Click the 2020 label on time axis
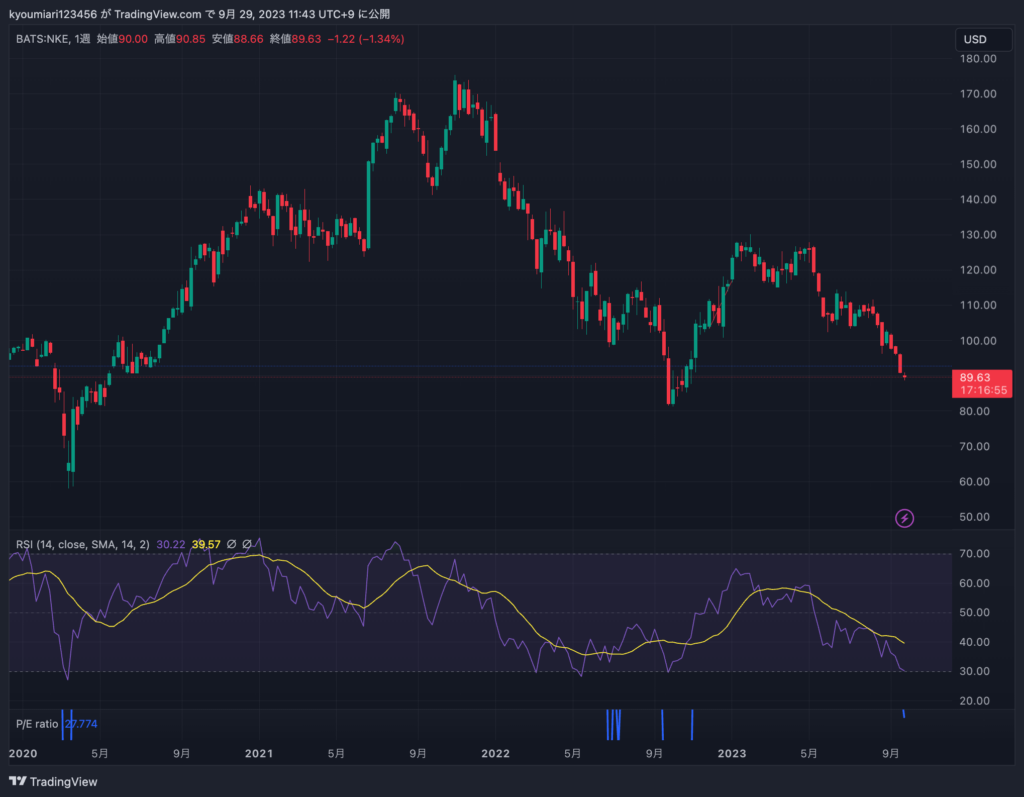1024x797 pixels. (23, 753)
